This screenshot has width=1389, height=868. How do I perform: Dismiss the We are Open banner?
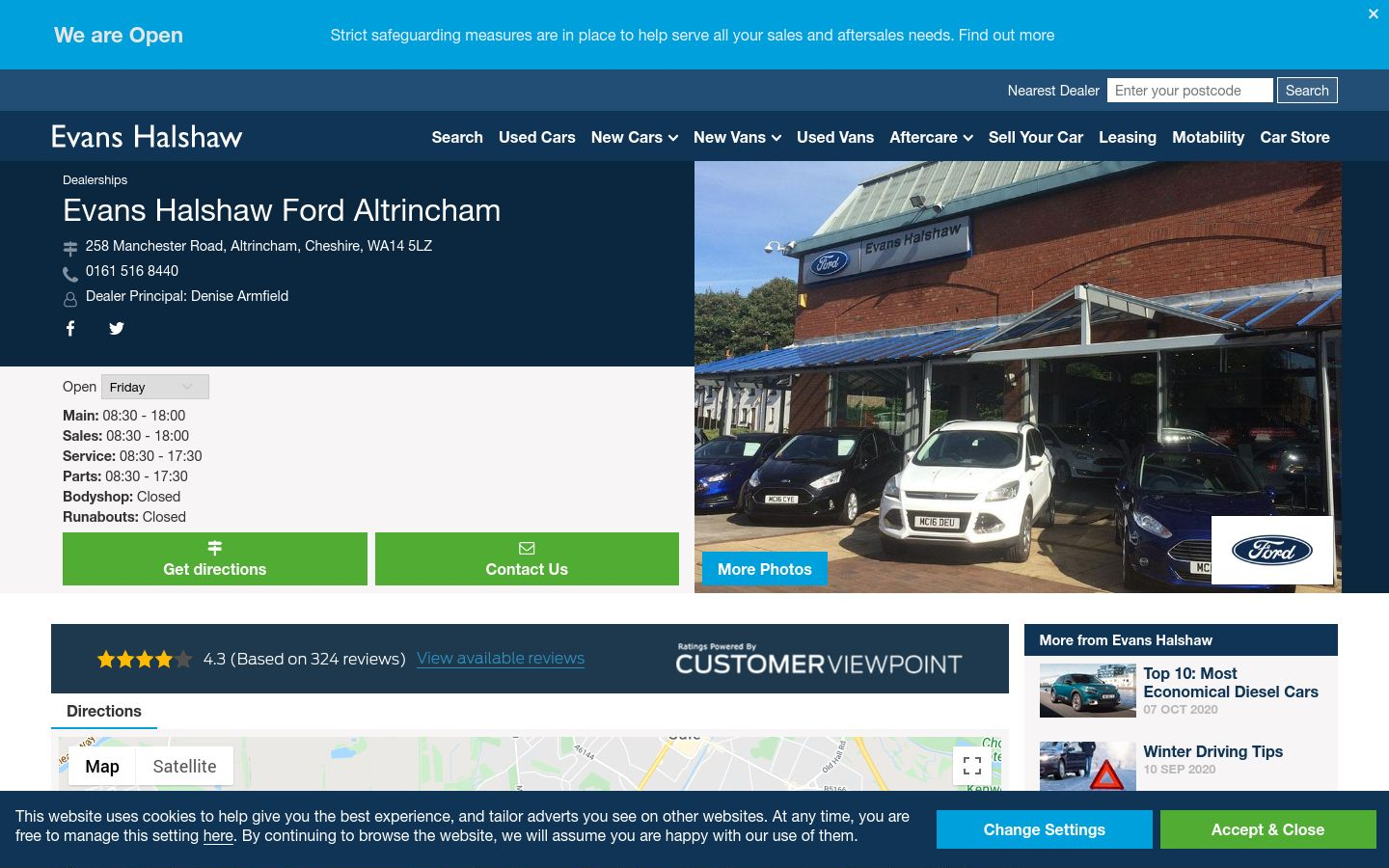(1374, 14)
